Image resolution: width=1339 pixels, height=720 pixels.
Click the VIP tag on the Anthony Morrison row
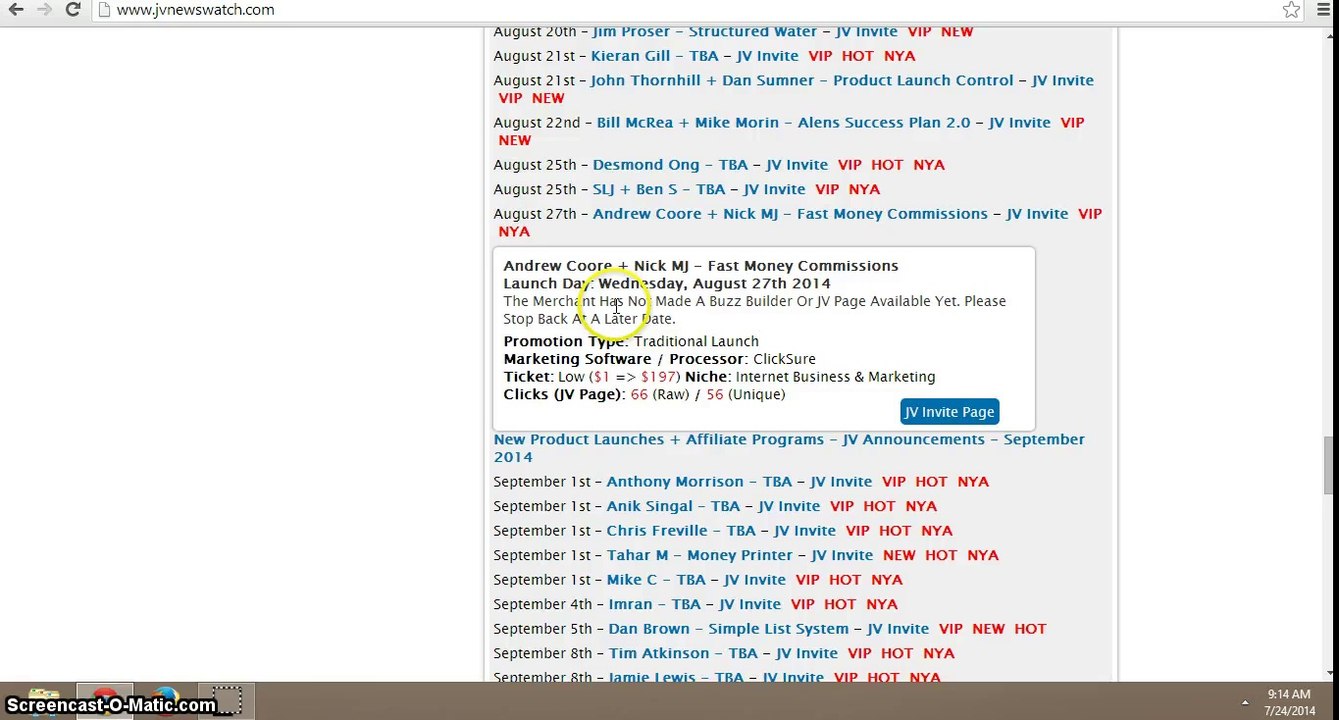pyautogui.click(x=894, y=482)
